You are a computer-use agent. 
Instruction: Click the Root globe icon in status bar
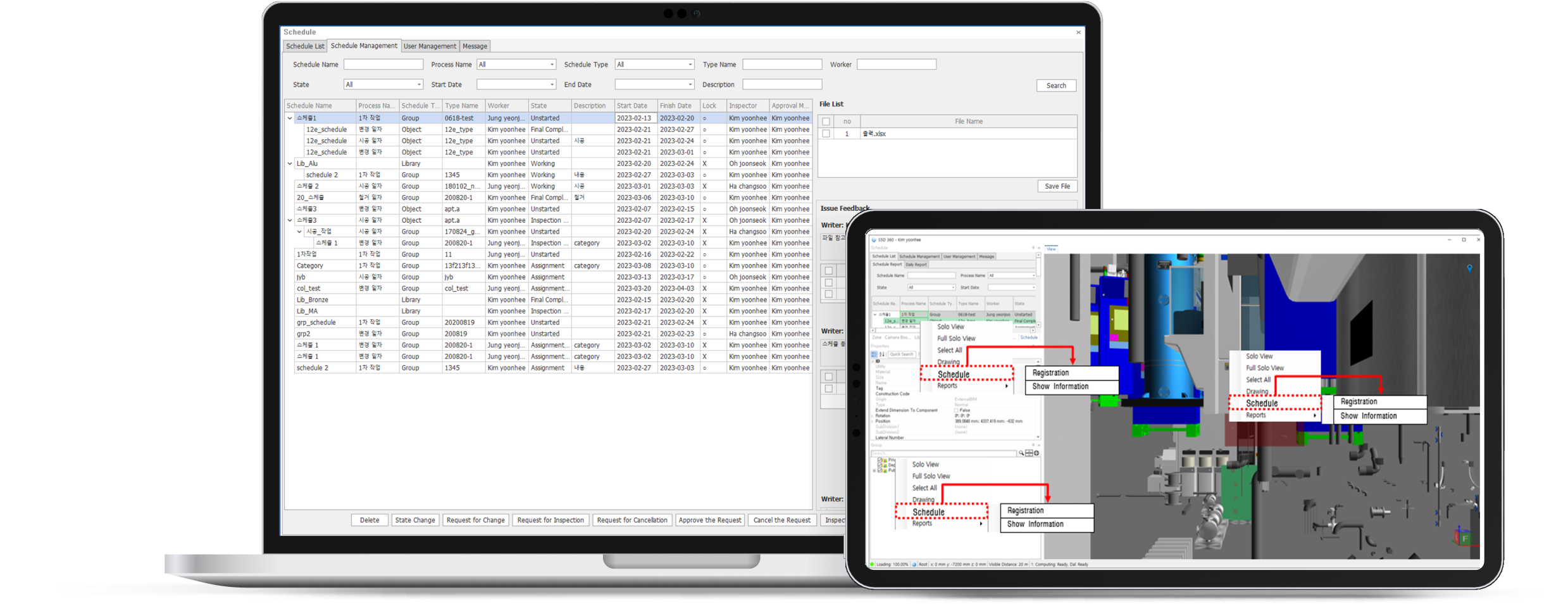click(914, 564)
